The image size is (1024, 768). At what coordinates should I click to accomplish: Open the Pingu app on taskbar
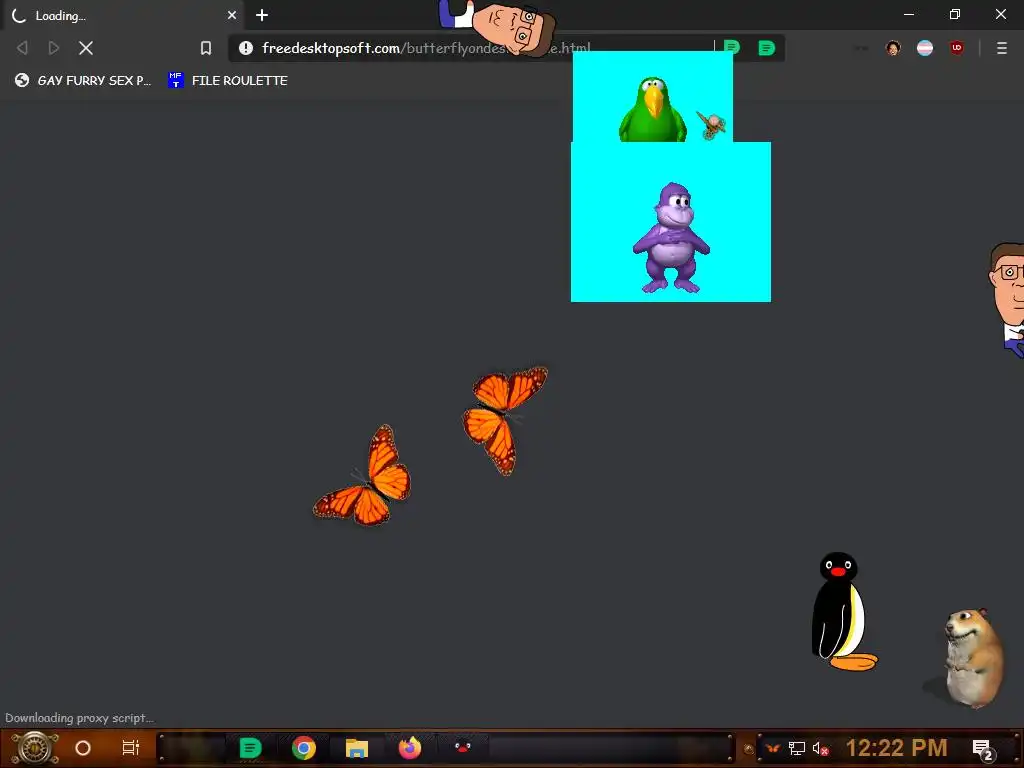(463, 746)
